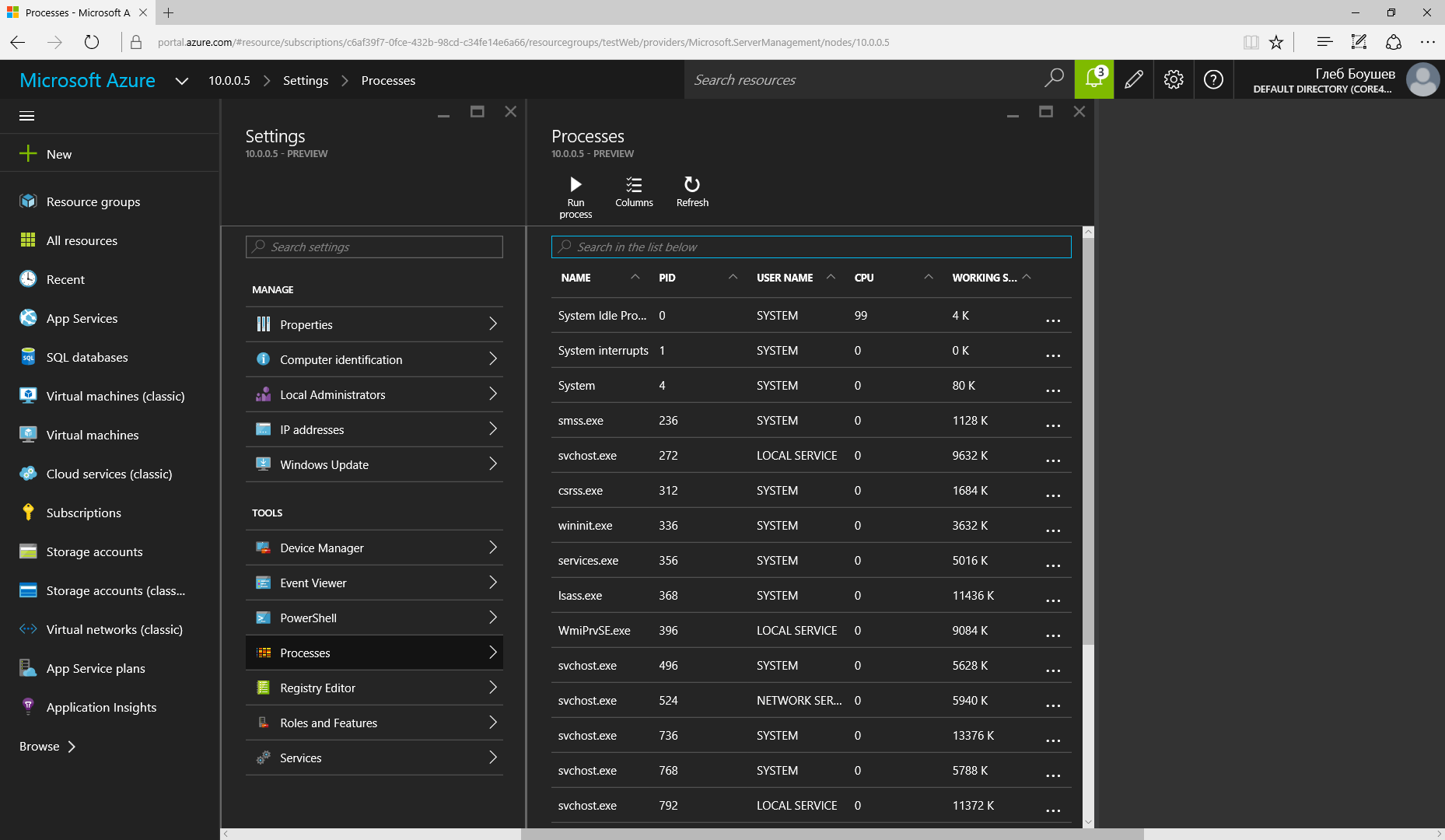The width and height of the screenshot is (1445, 840).
Task: Click the horizontal scrollbar at bottom
Action: 831,834
